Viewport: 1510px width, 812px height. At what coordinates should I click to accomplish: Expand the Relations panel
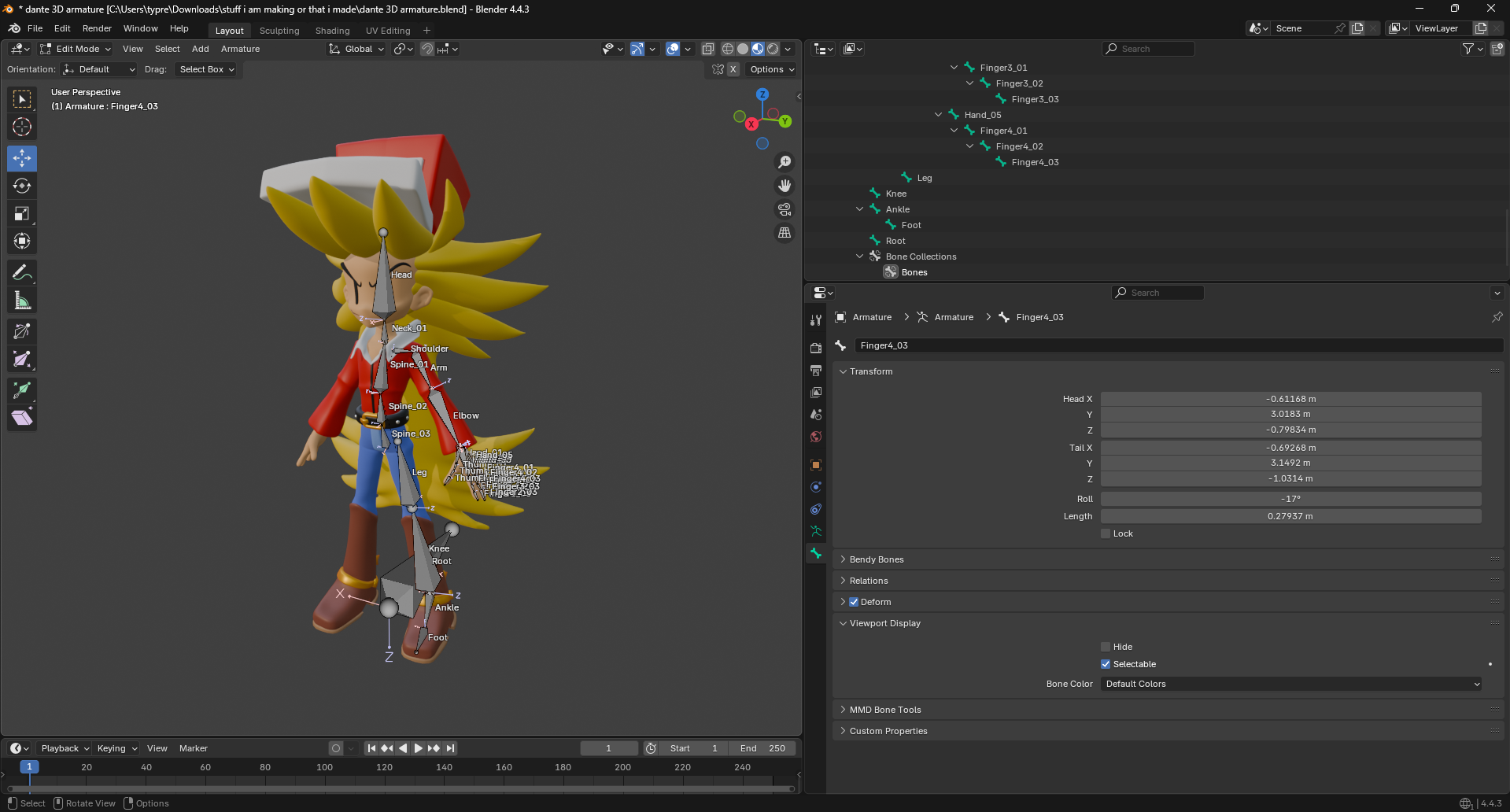click(869, 581)
